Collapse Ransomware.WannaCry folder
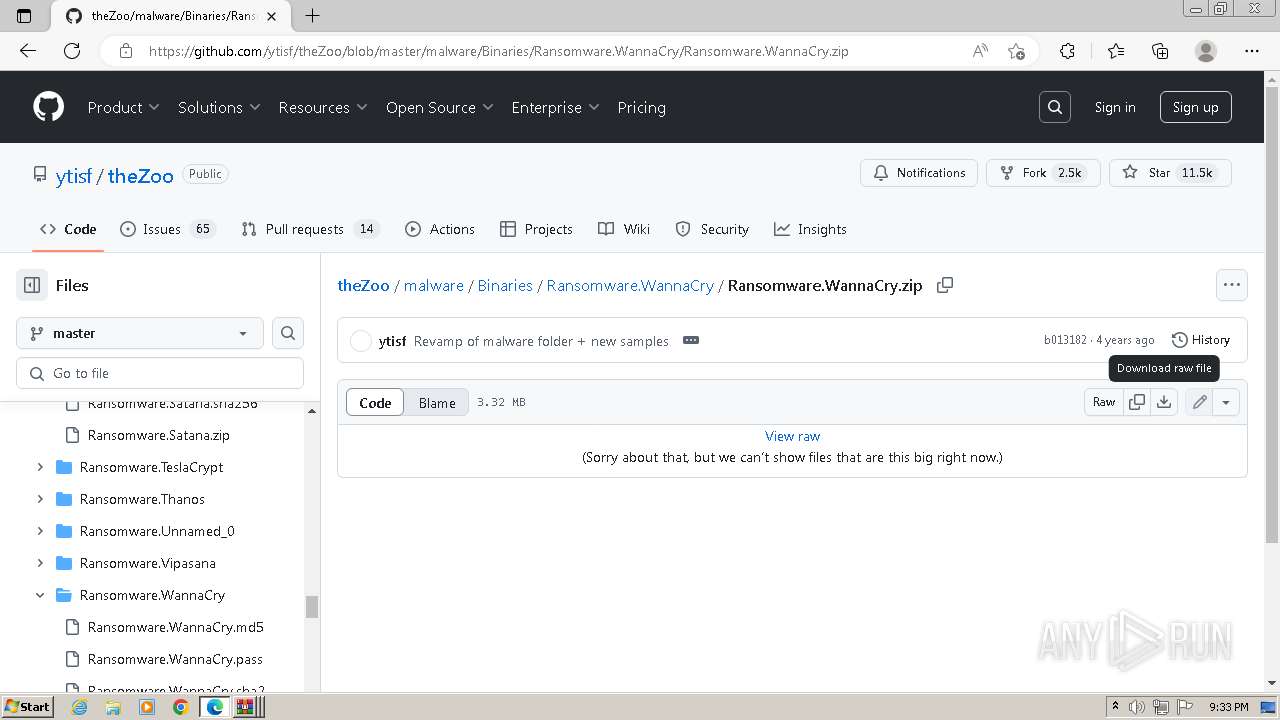Image resolution: width=1280 pixels, height=720 pixels. click(40, 595)
